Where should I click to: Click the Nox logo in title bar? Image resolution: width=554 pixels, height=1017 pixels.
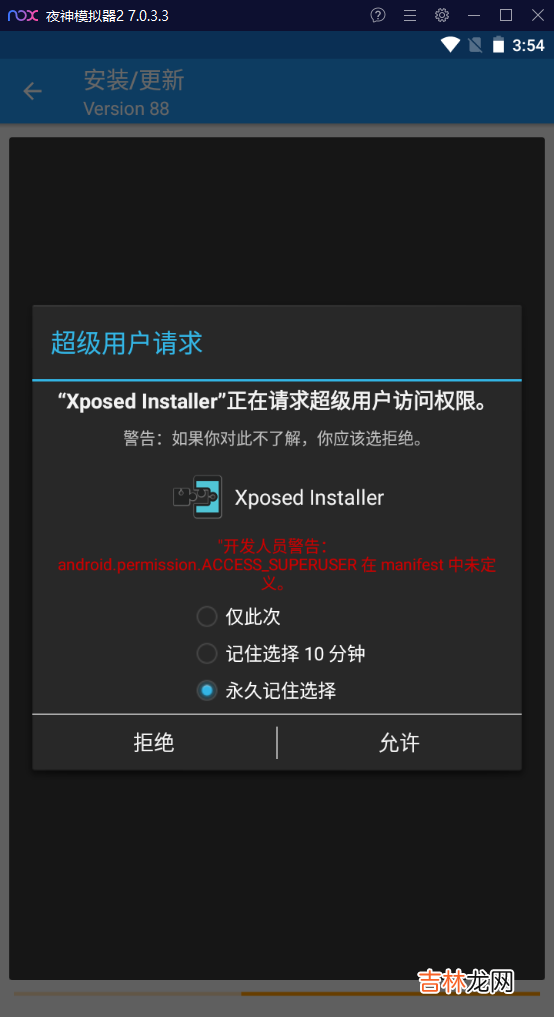[23, 16]
